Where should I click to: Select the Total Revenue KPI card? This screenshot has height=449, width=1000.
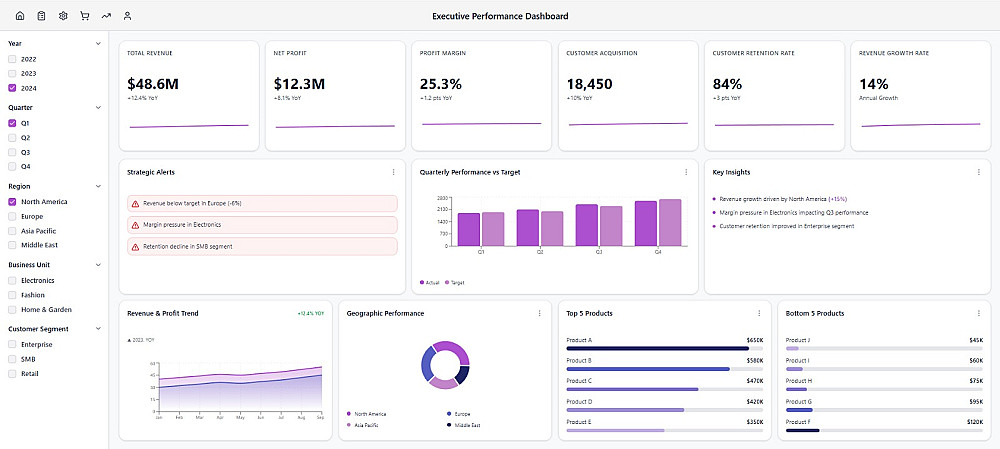[189, 96]
